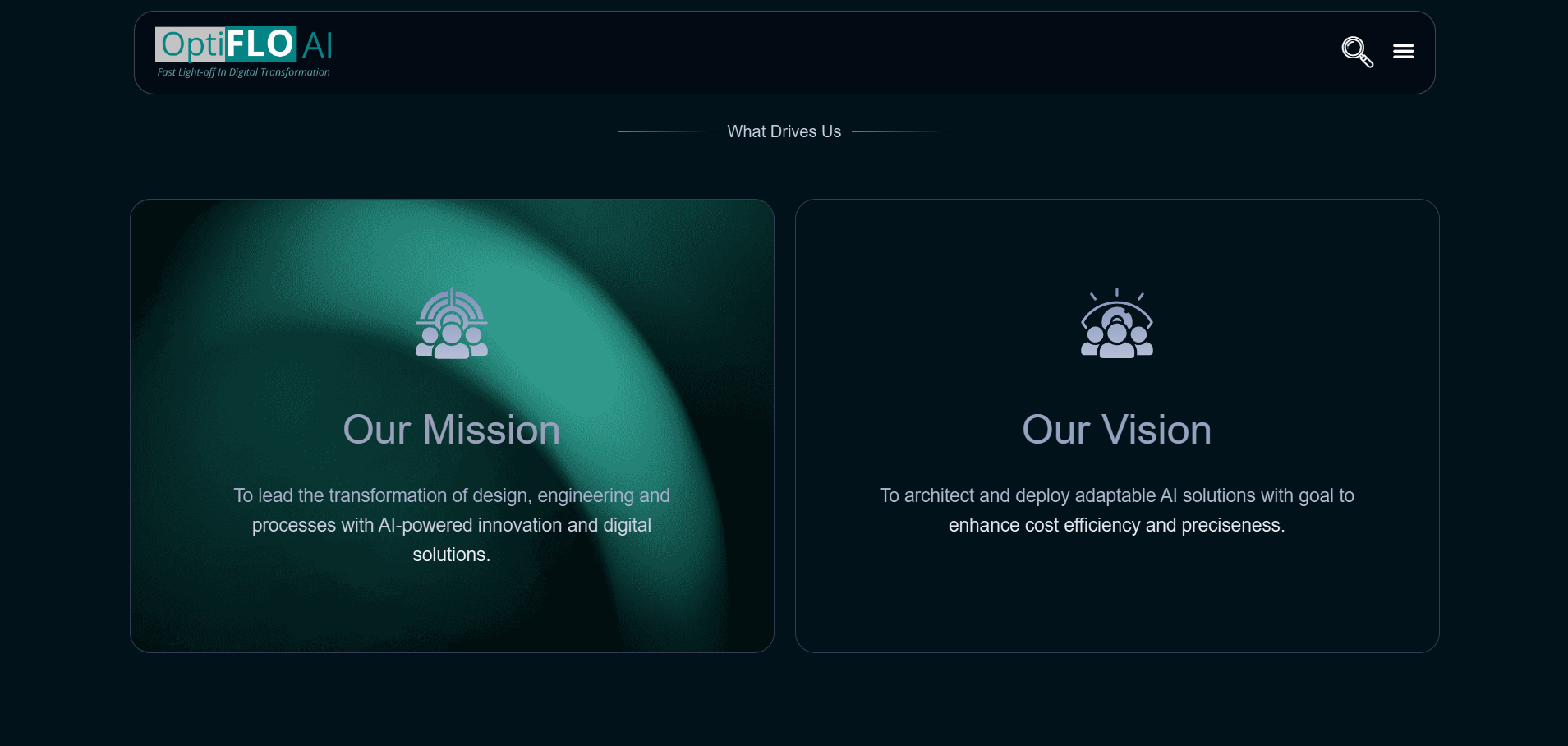The height and width of the screenshot is (746, 1568).
Task: Click the "Opti" part of the logo
Action: (191, 44)
